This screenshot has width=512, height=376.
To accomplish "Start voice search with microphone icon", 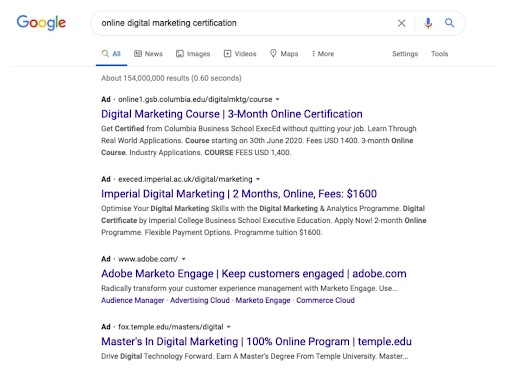I will point(428,23).
